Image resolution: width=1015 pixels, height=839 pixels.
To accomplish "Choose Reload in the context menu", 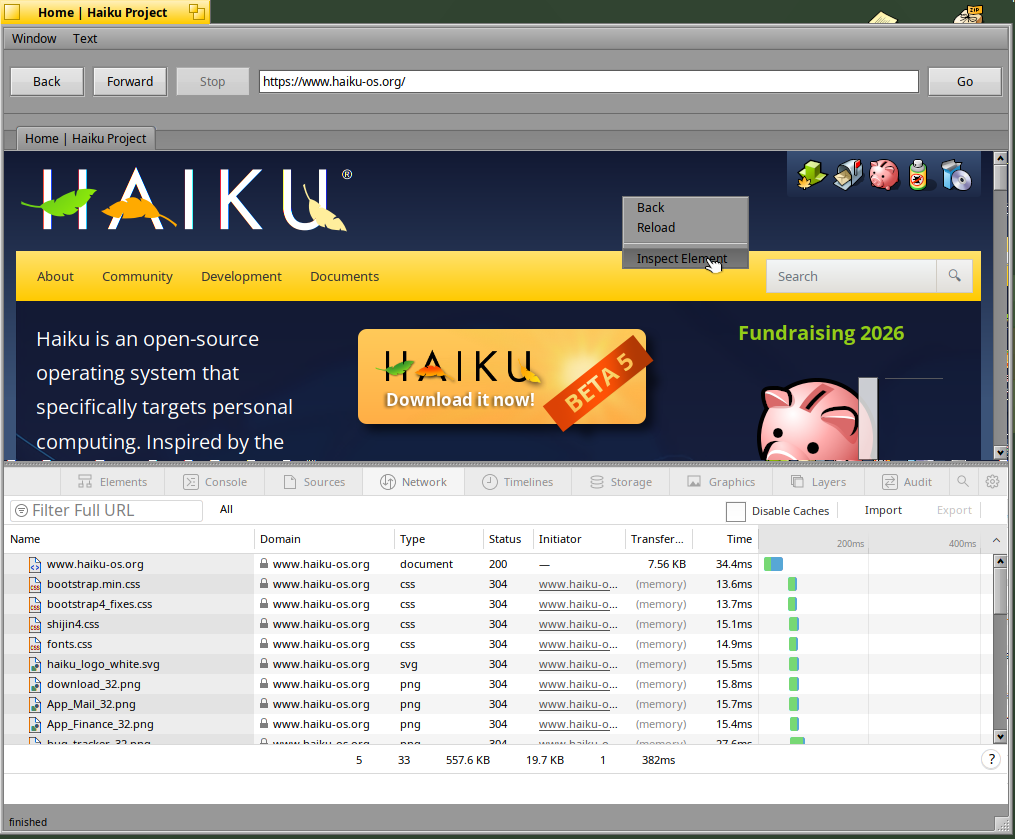I will coord(686,228).
